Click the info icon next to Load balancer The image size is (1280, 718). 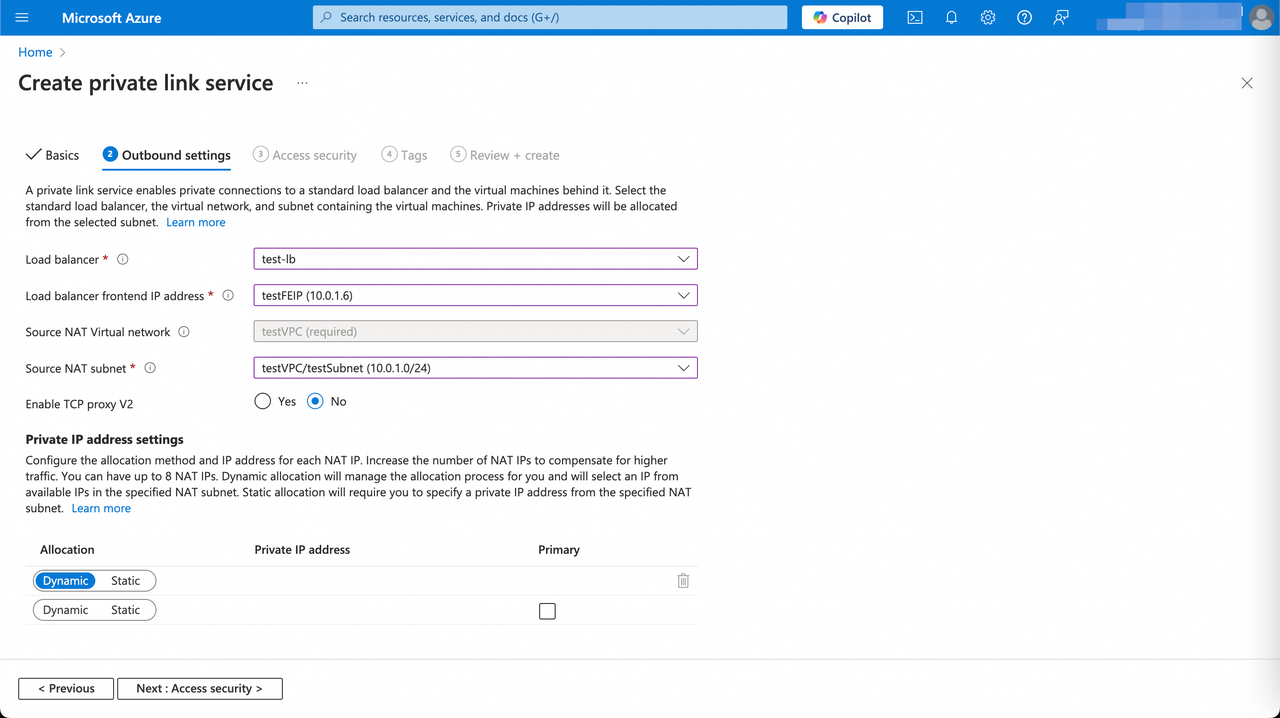pos(121,259)
